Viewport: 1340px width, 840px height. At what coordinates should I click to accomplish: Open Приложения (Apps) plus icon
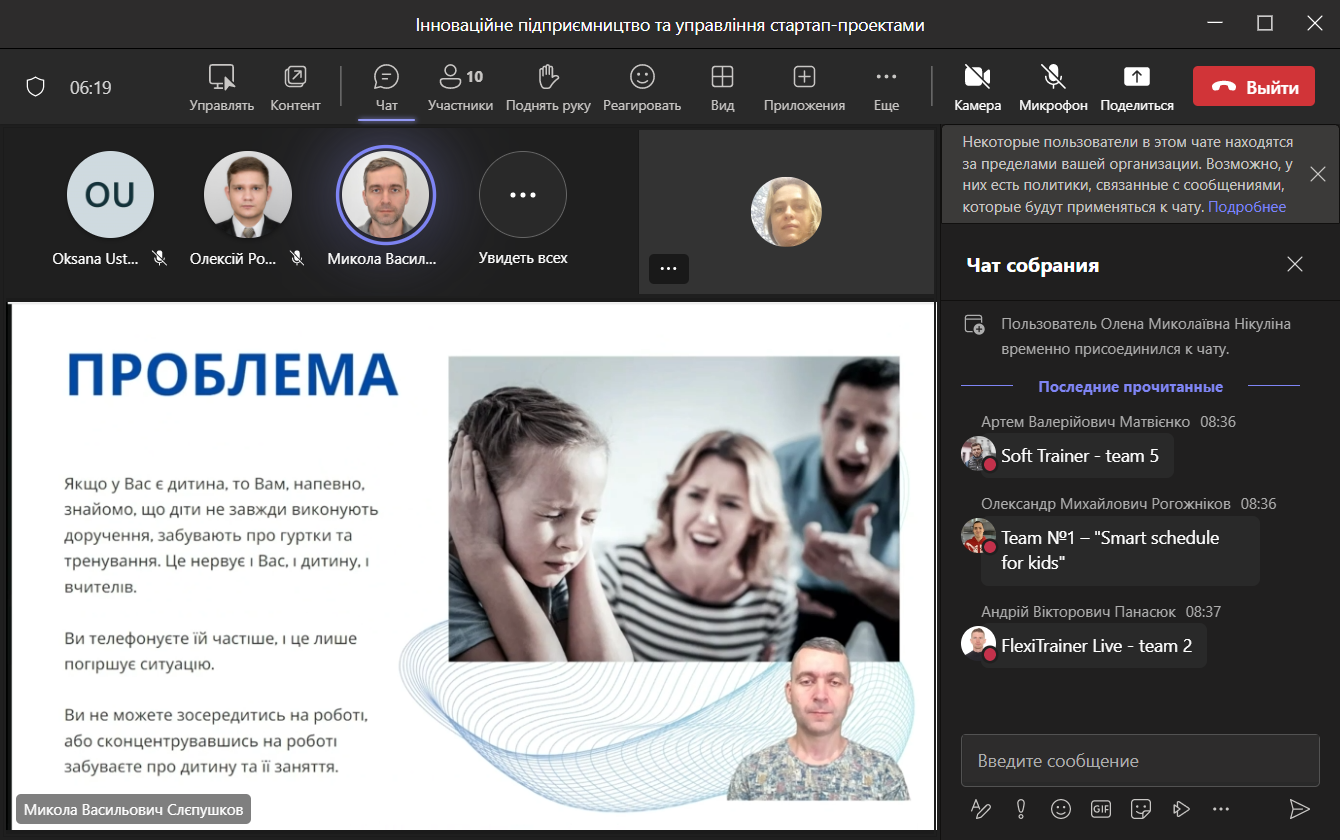(x=804, y=78)
